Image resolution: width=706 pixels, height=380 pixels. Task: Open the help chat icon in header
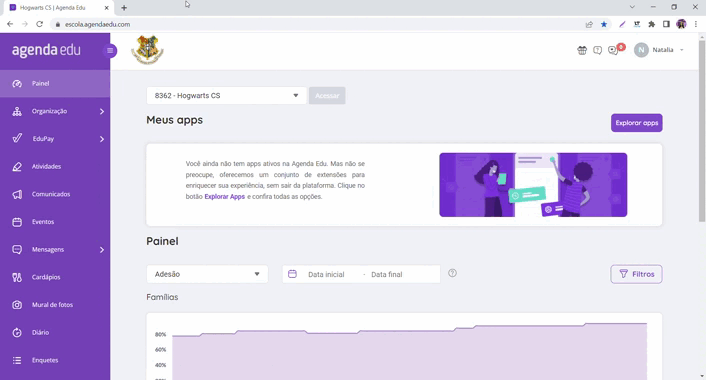coord(597,50)
